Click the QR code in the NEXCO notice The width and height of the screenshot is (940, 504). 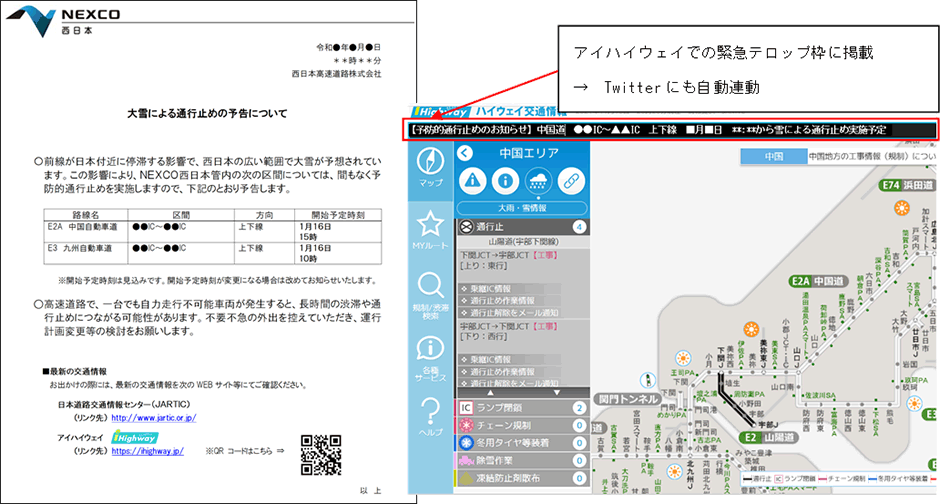point(321,455)
